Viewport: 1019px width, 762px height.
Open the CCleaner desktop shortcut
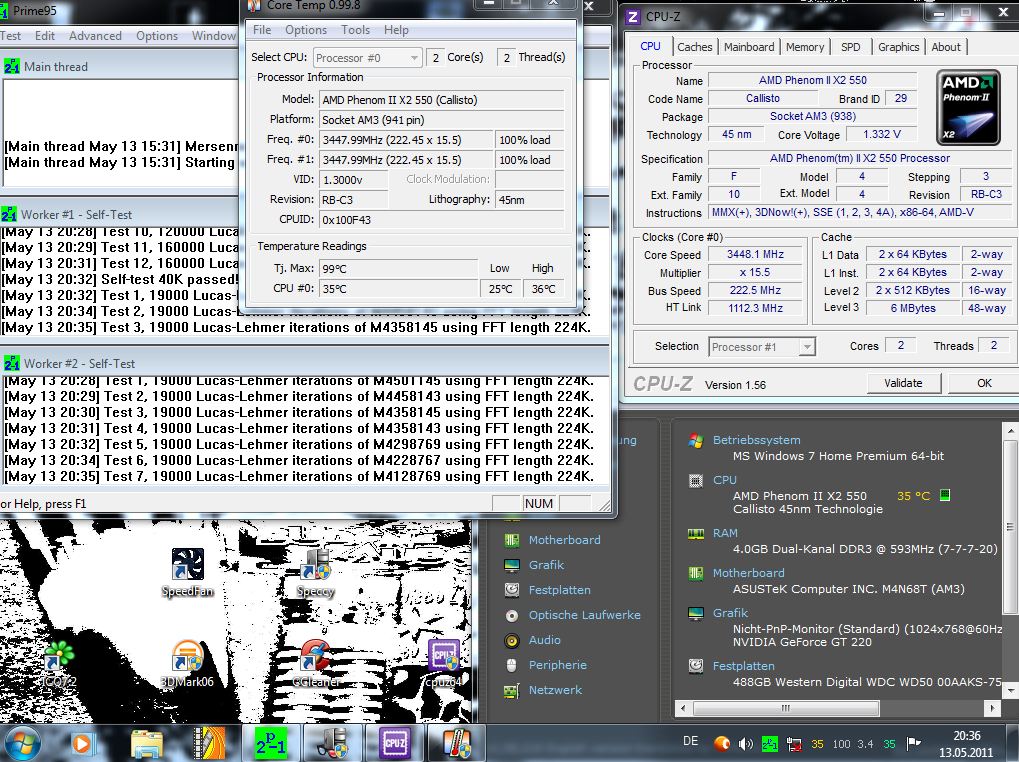pyautogui.click(x=315, y=663)
